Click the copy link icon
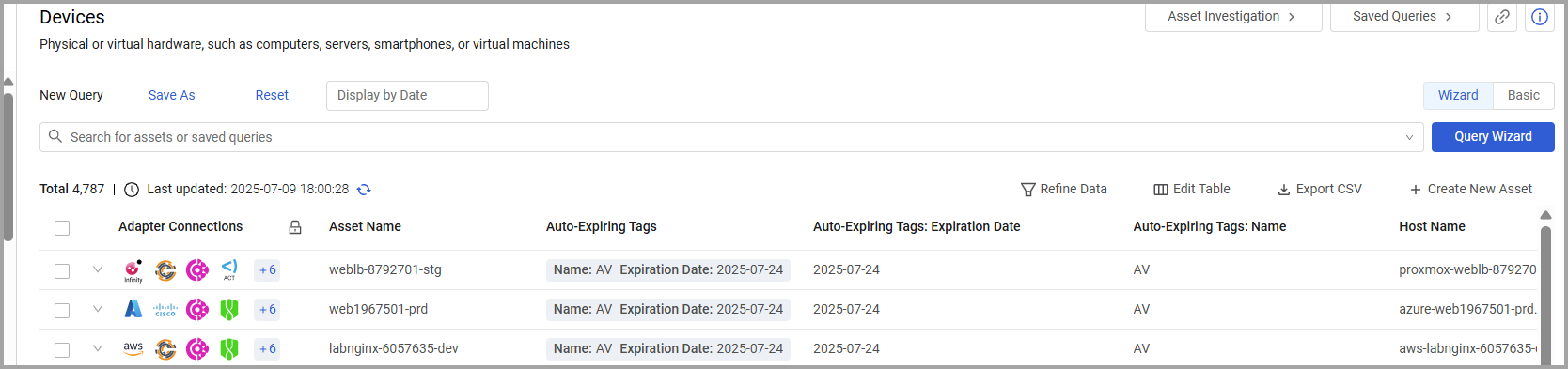 pyautogui.click(x=1502, y=17)
